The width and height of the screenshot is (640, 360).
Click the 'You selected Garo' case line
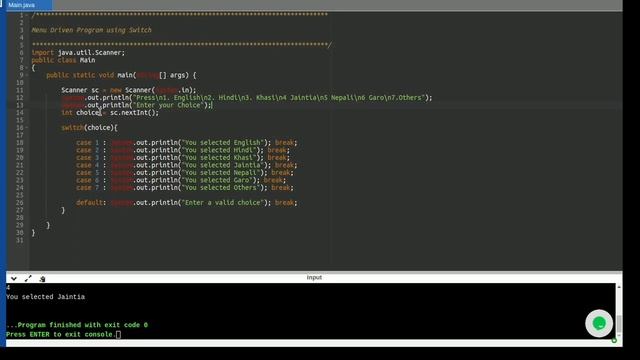181,180
